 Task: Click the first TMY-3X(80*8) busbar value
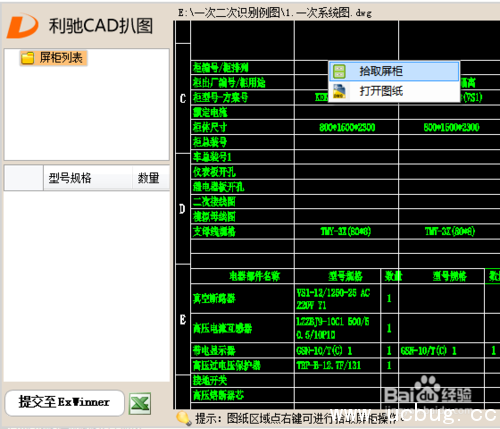[x=346, y=231]
